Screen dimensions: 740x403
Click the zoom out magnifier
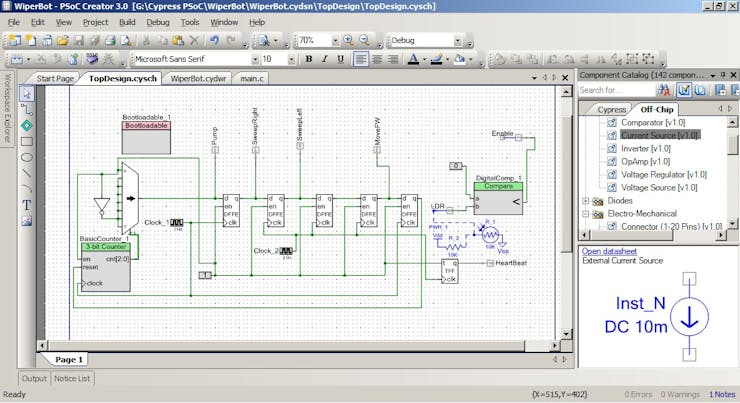click(x=364, y=41)
